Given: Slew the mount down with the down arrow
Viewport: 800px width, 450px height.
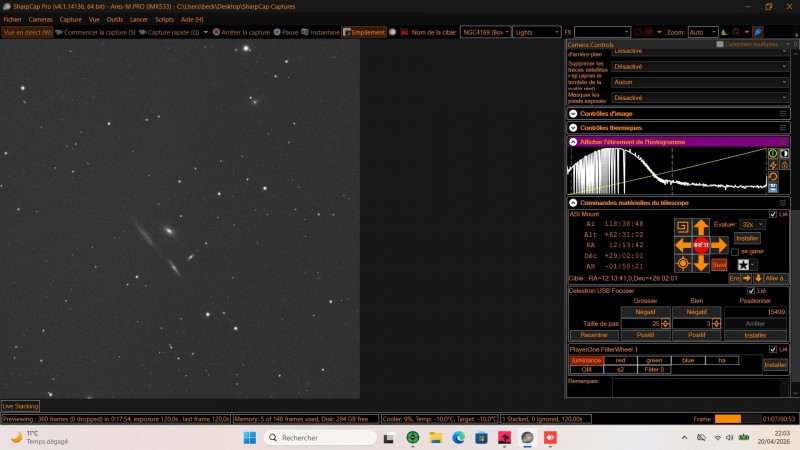Looking at the screenshot, I should (x=701, y=264).
